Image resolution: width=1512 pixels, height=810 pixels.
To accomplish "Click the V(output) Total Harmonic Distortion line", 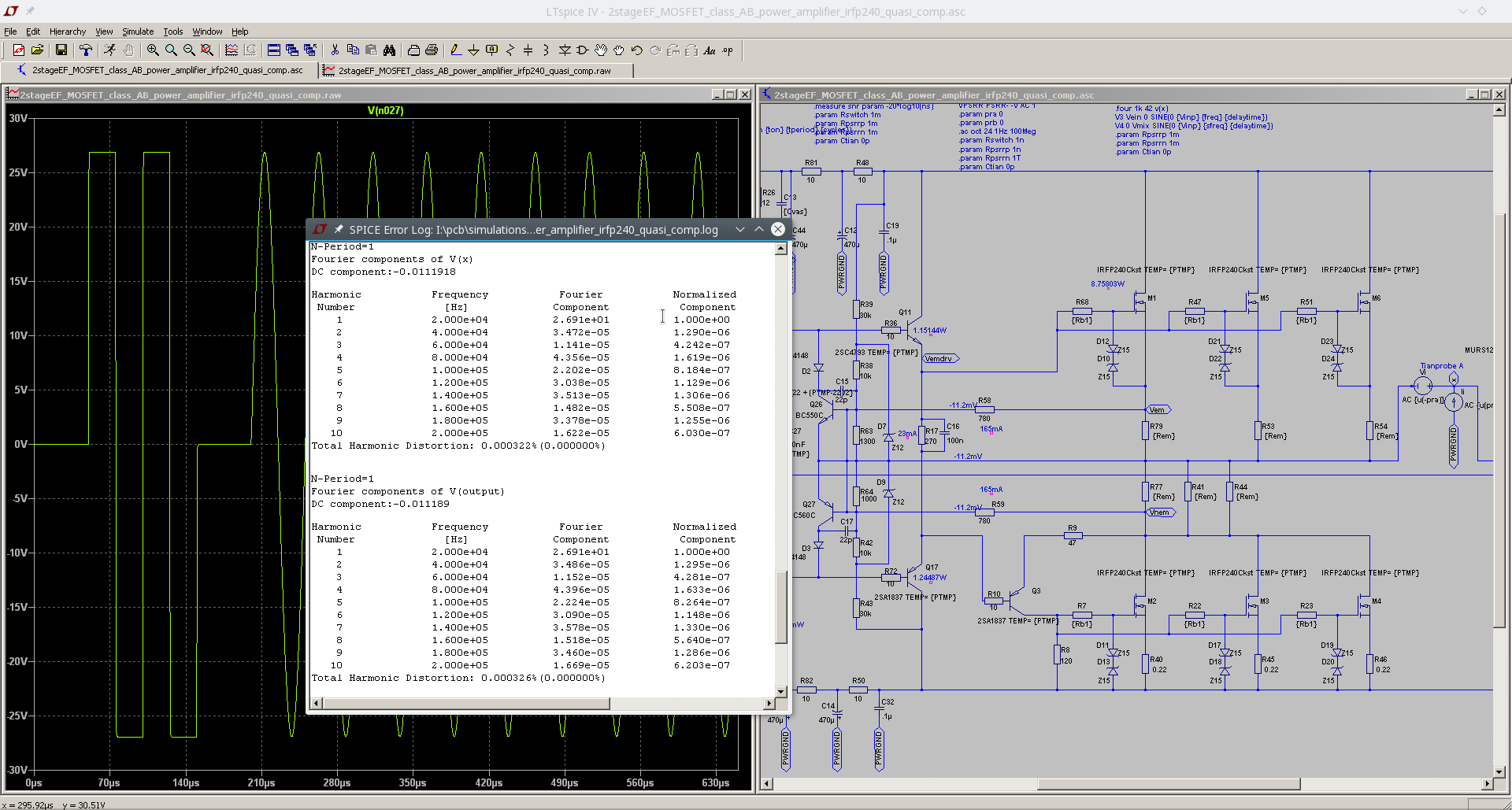I will [x=458, y=678].
